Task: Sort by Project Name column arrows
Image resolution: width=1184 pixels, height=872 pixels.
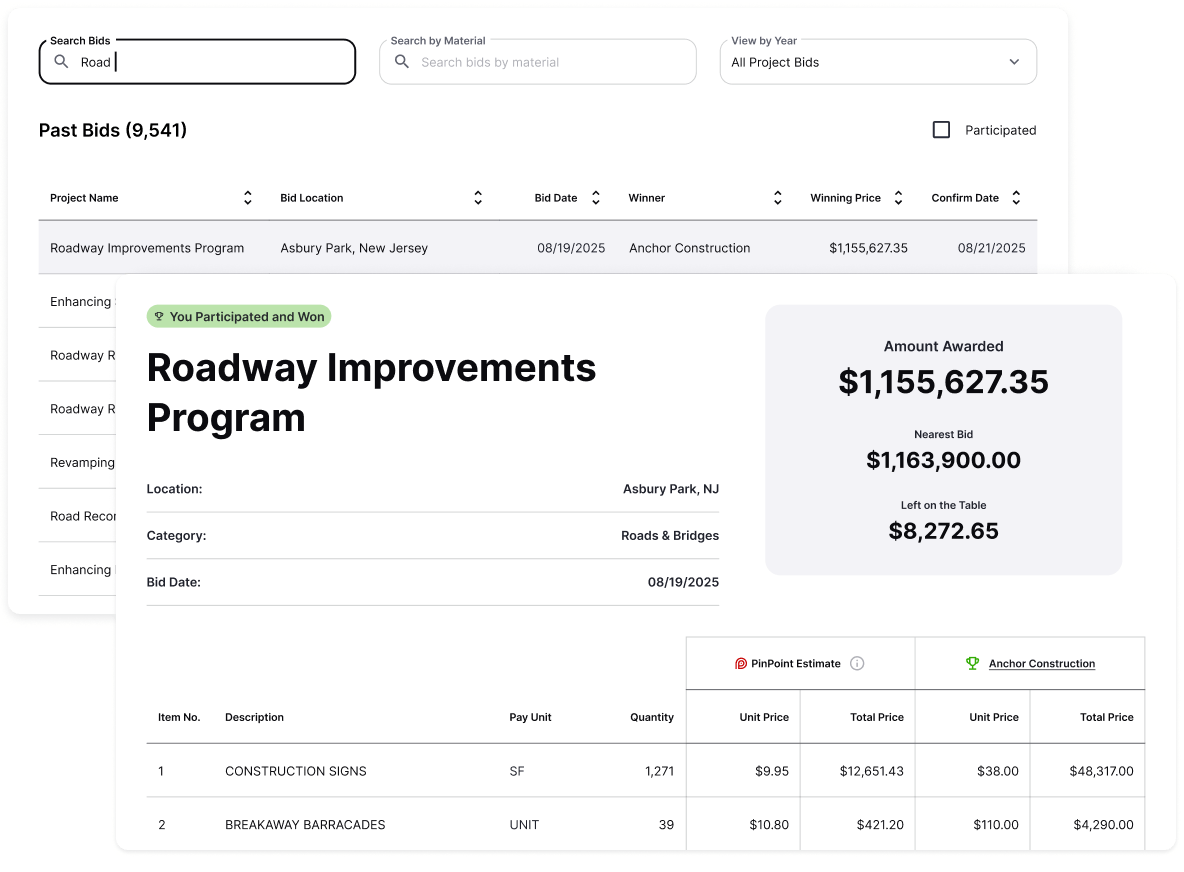Action: point(248,198)
